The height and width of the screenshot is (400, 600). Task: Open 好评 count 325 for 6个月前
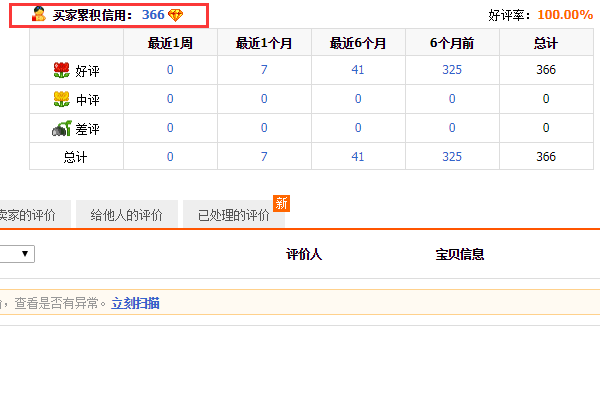(x=452, y=70)
